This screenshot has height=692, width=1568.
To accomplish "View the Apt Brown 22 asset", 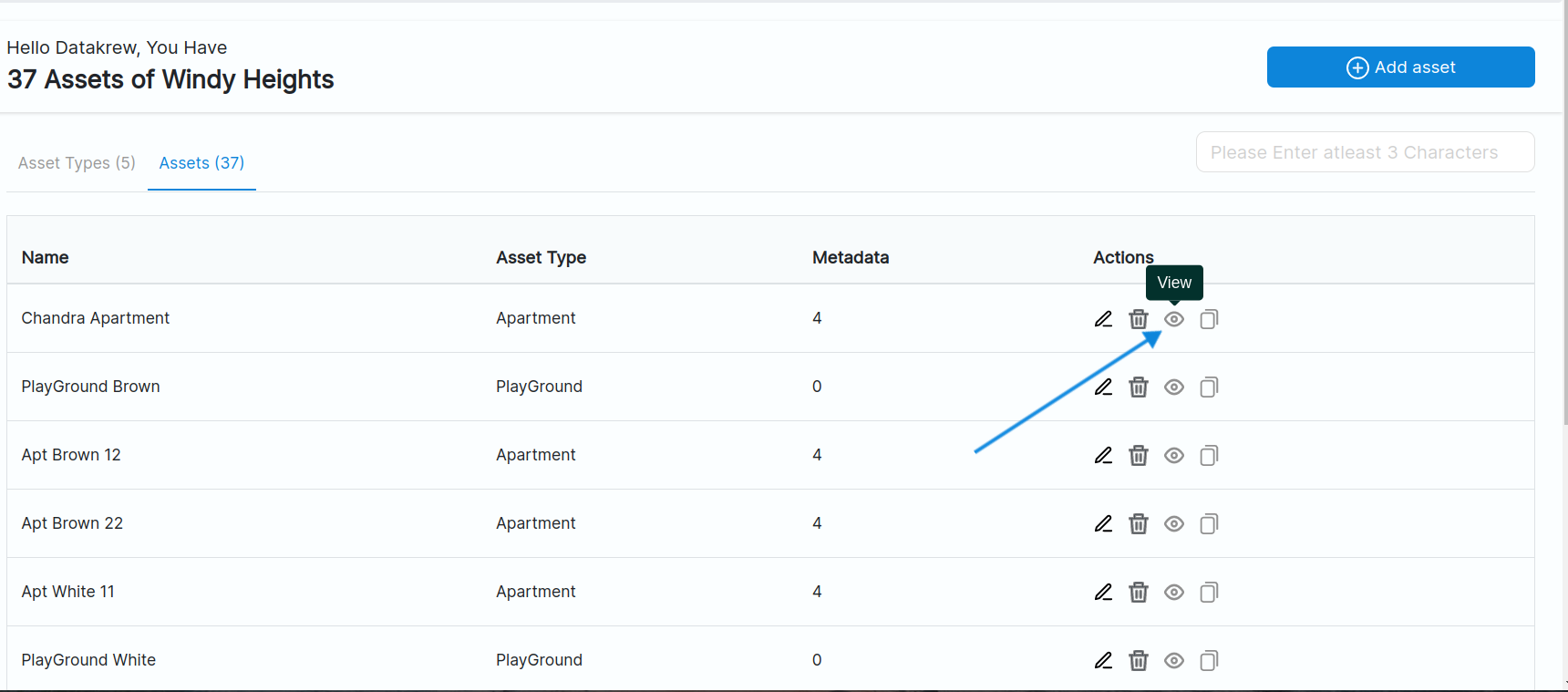I will [x=1174, y=523].
